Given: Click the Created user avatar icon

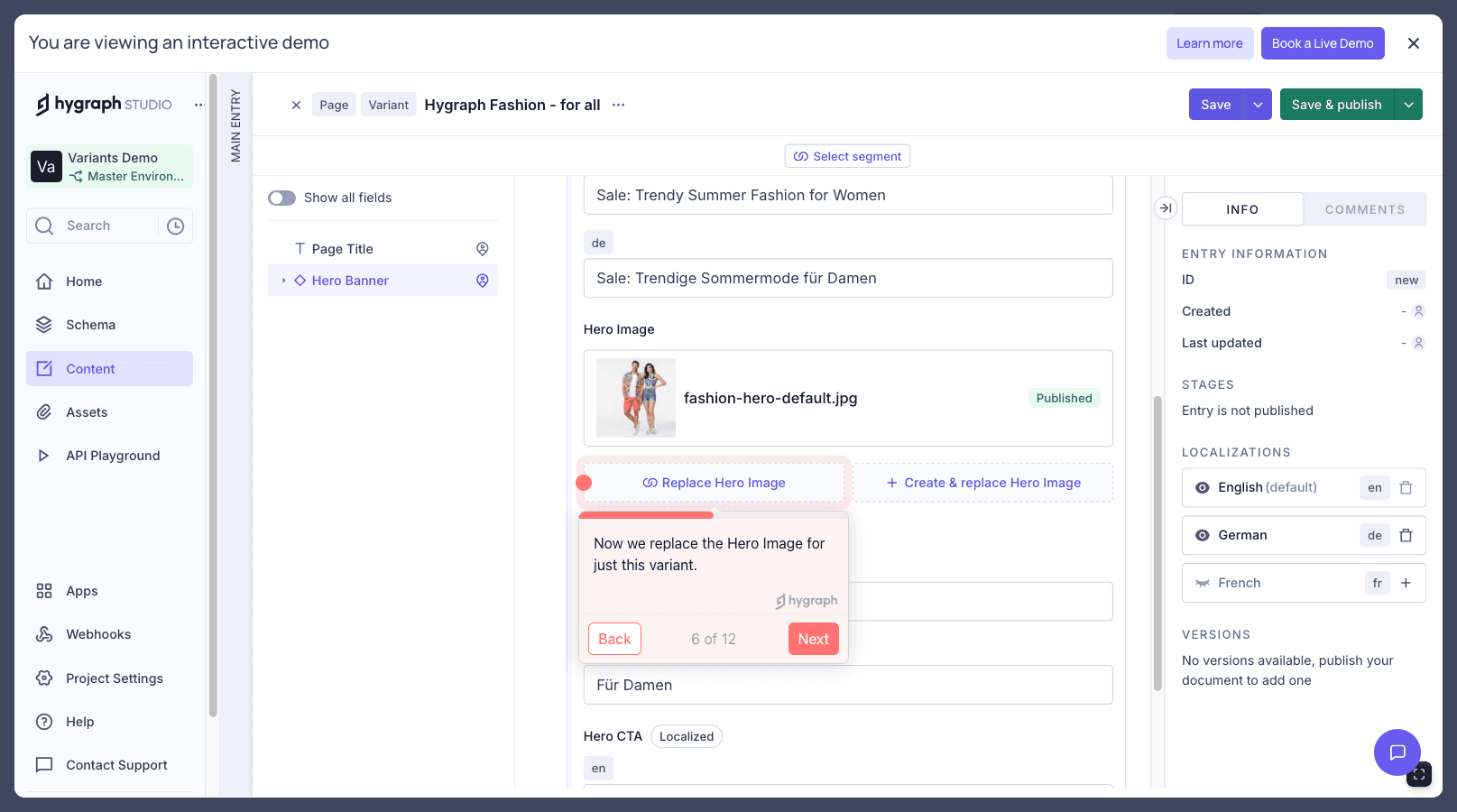Looking at the screenshot, I should pos(1418,311).
